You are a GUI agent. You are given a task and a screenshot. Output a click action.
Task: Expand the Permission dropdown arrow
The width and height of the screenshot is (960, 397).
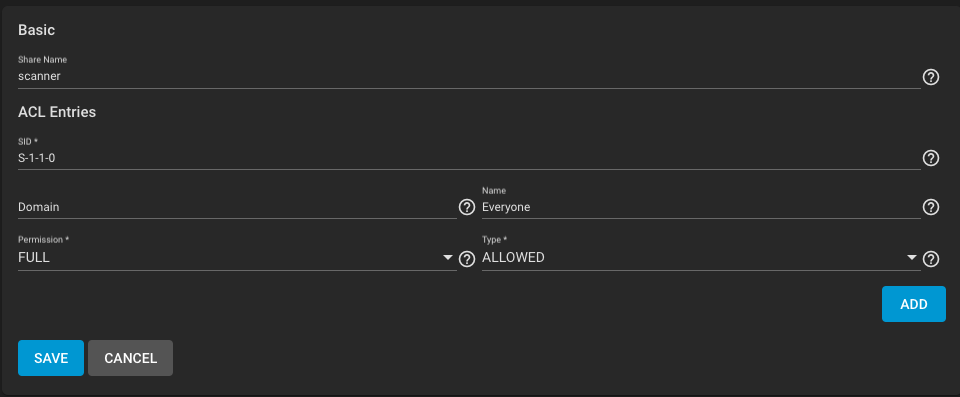click(x=448, y=258)
